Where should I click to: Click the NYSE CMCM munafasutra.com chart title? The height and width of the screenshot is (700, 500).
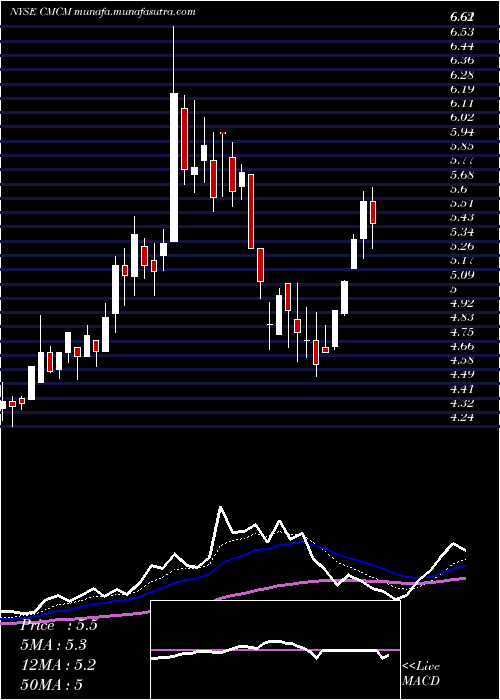102,12
